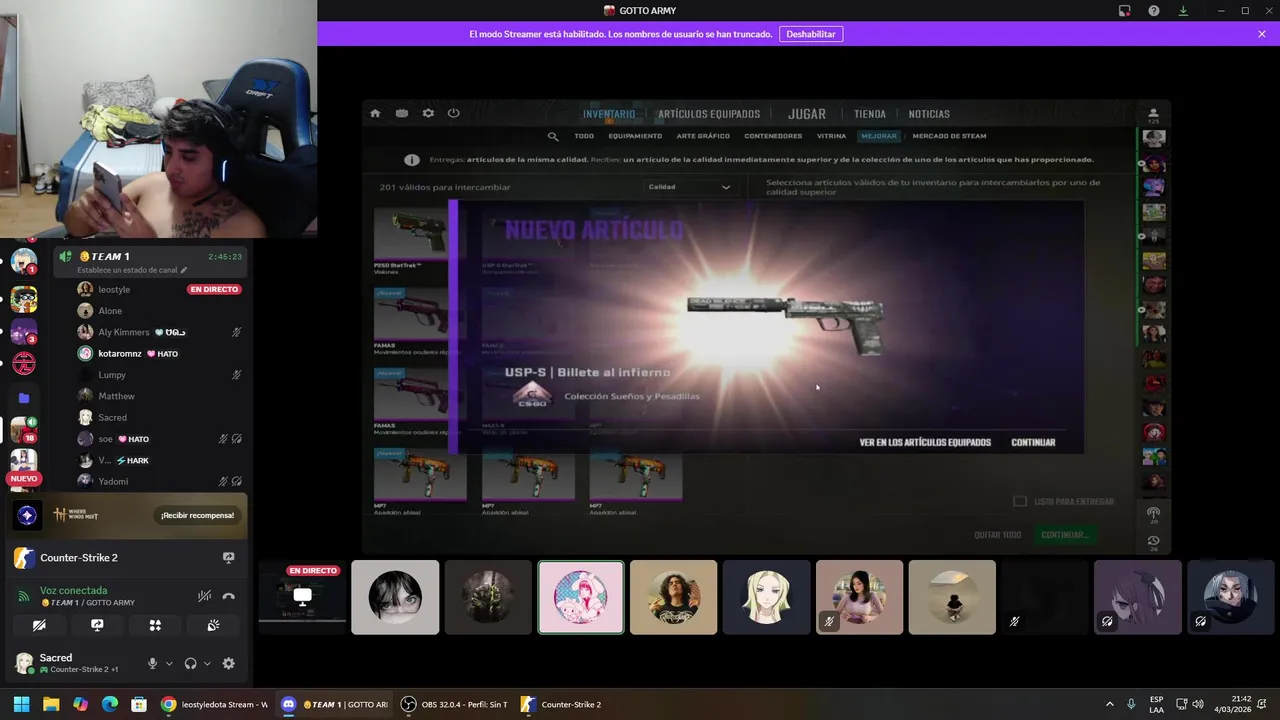The image size is (1280, 720).
Task: Disconnect from voice channel hang-up icon
Action: point(229,596)
